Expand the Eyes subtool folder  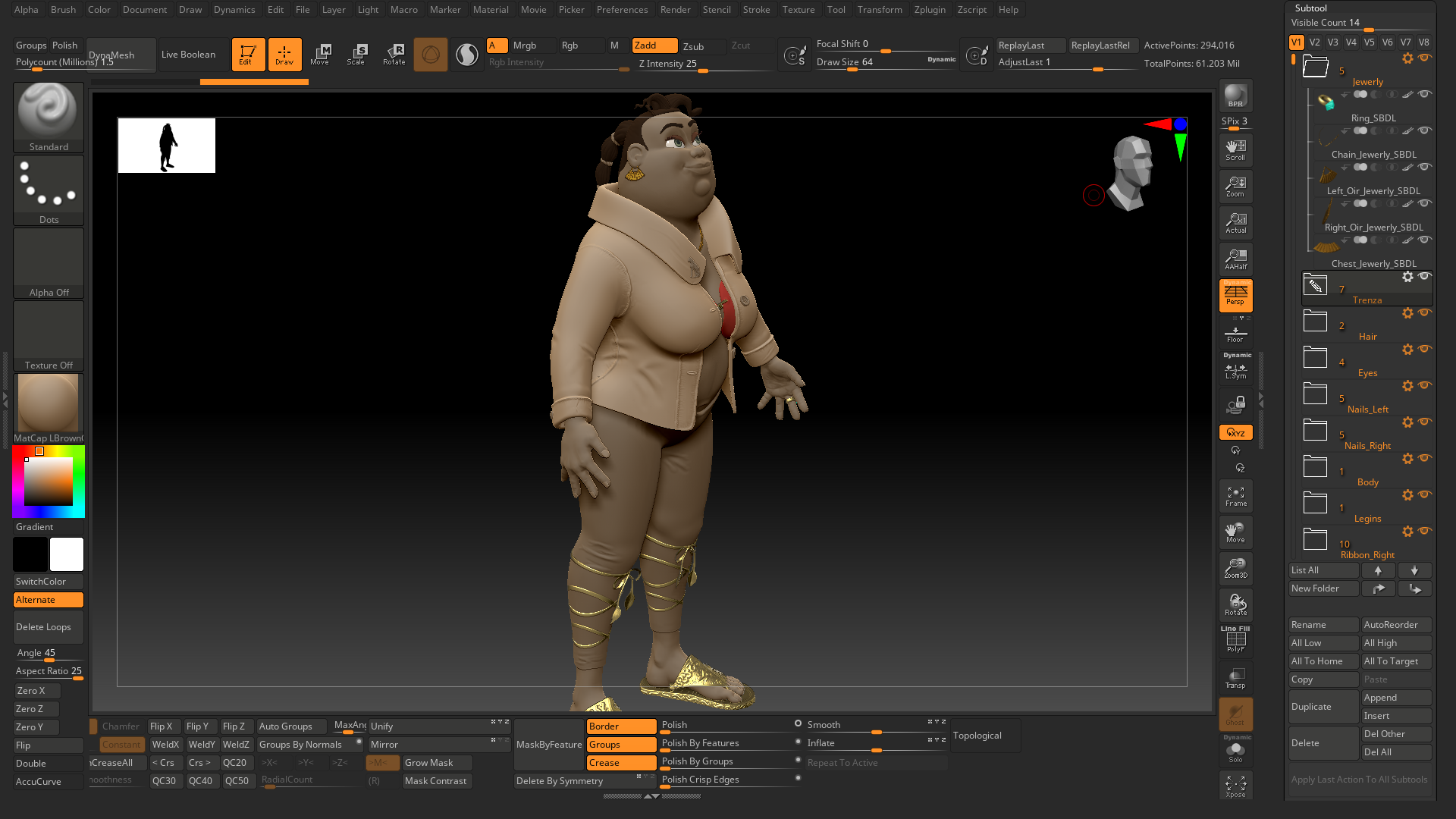[1315, 358]
